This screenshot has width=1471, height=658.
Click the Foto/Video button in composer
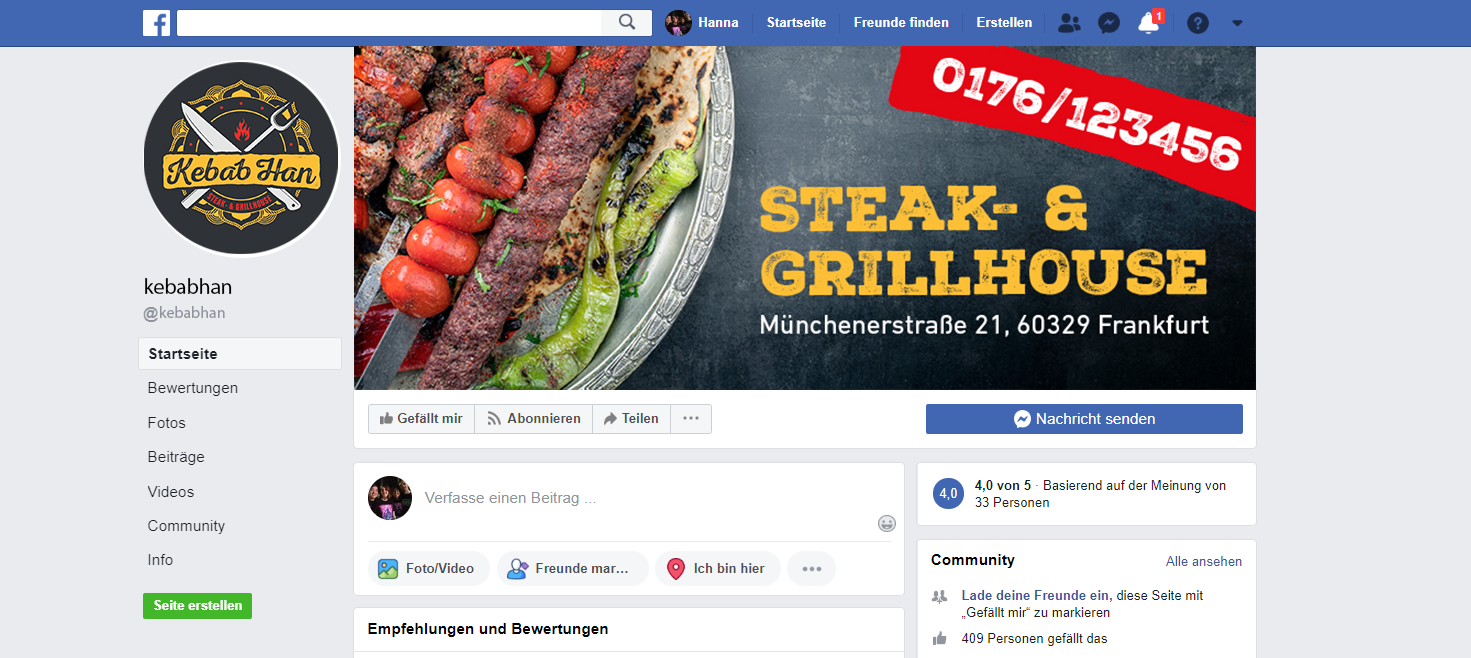click(428, 568)
